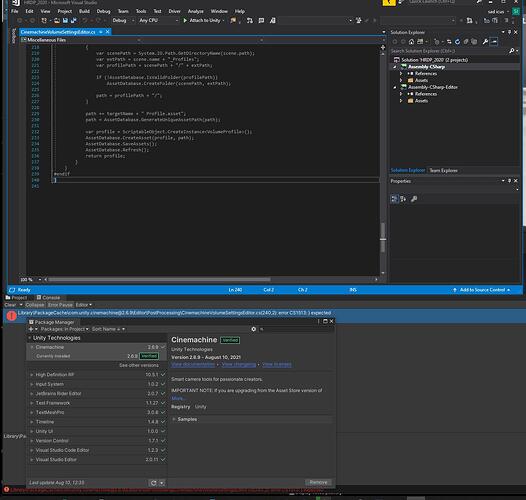Open the Debug configuration dropdown

[122, 20]
